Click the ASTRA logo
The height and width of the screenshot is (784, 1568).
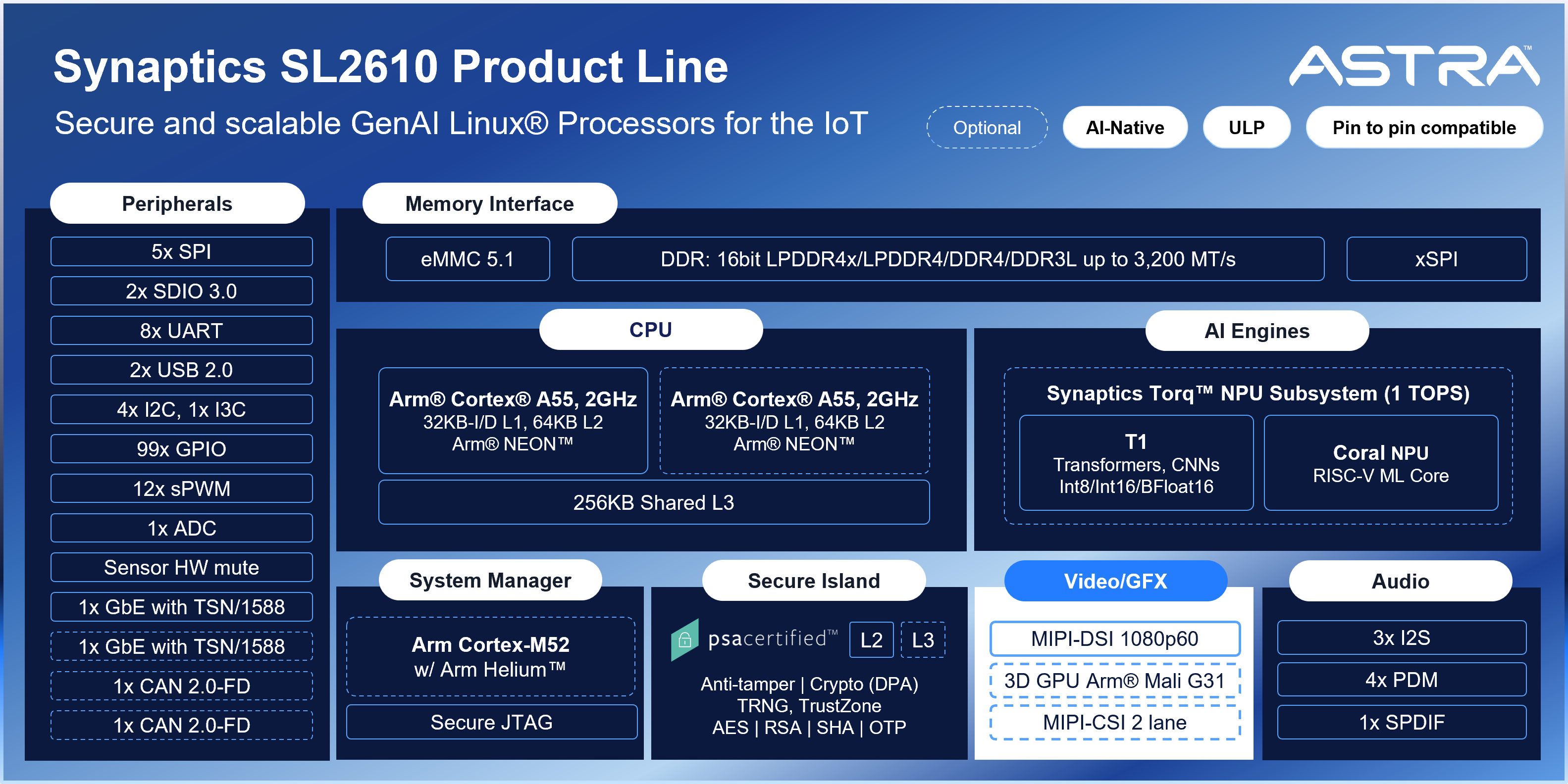pyautogui.click(x=1413, y=66)
